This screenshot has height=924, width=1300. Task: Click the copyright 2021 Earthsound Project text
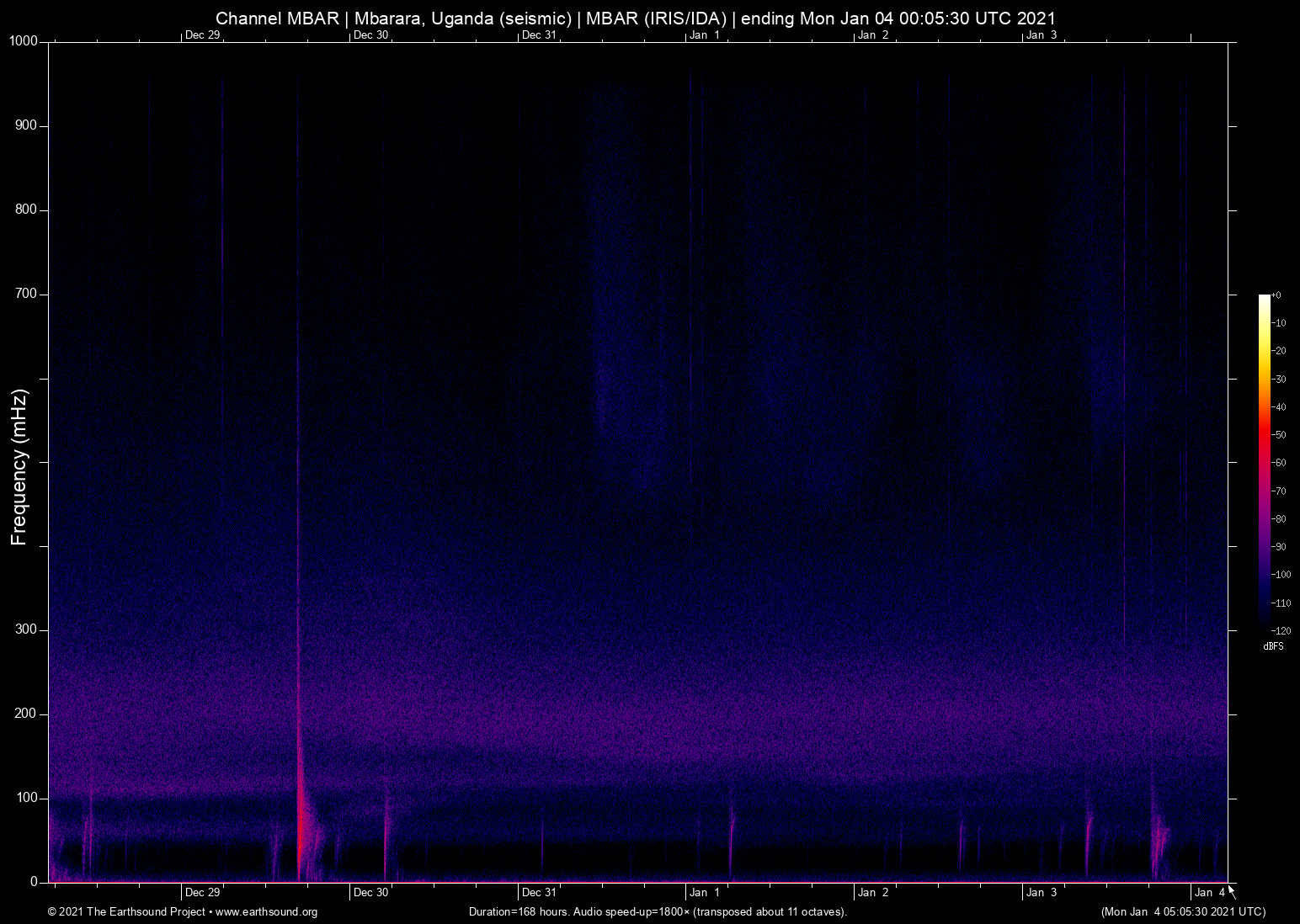coord(126,911)
